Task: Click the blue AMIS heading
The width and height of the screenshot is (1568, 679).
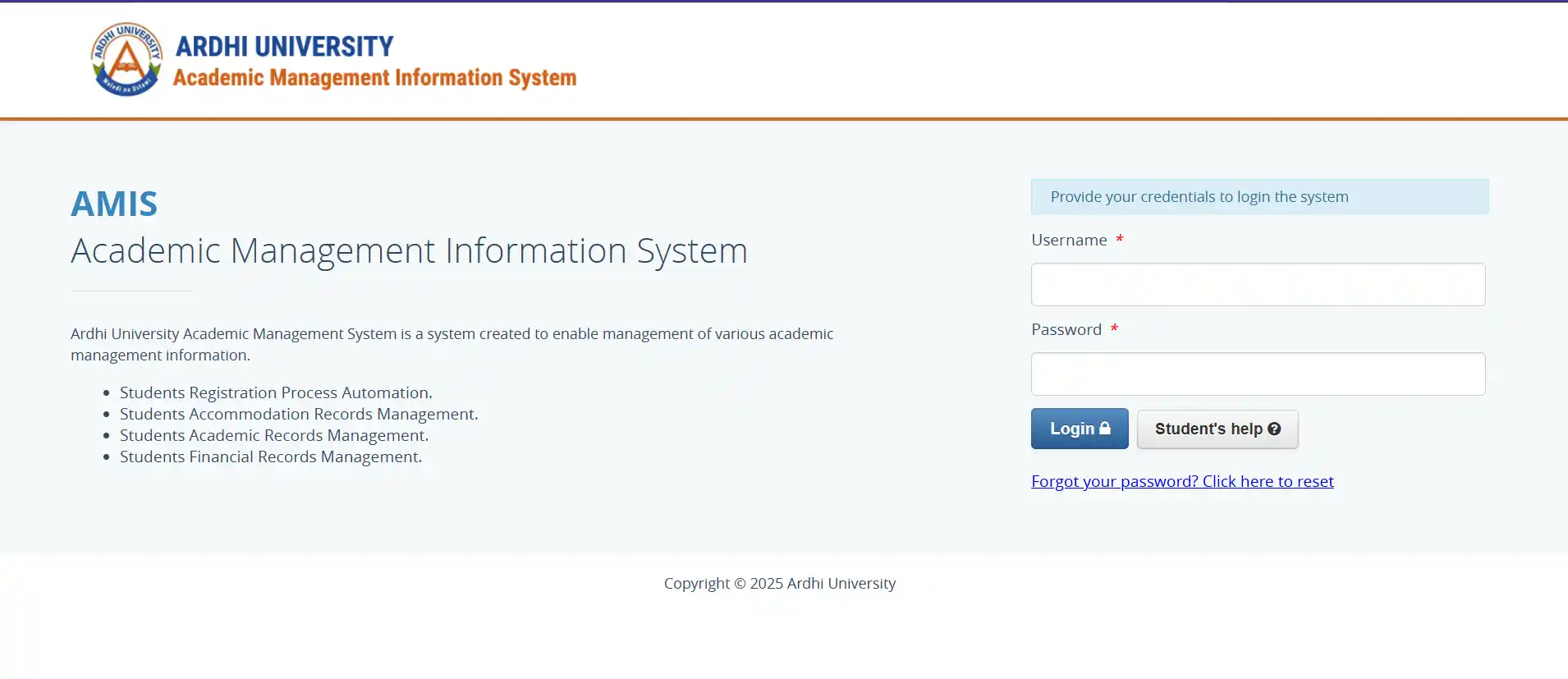Action: pyautogui.click(x=114, y=204)
